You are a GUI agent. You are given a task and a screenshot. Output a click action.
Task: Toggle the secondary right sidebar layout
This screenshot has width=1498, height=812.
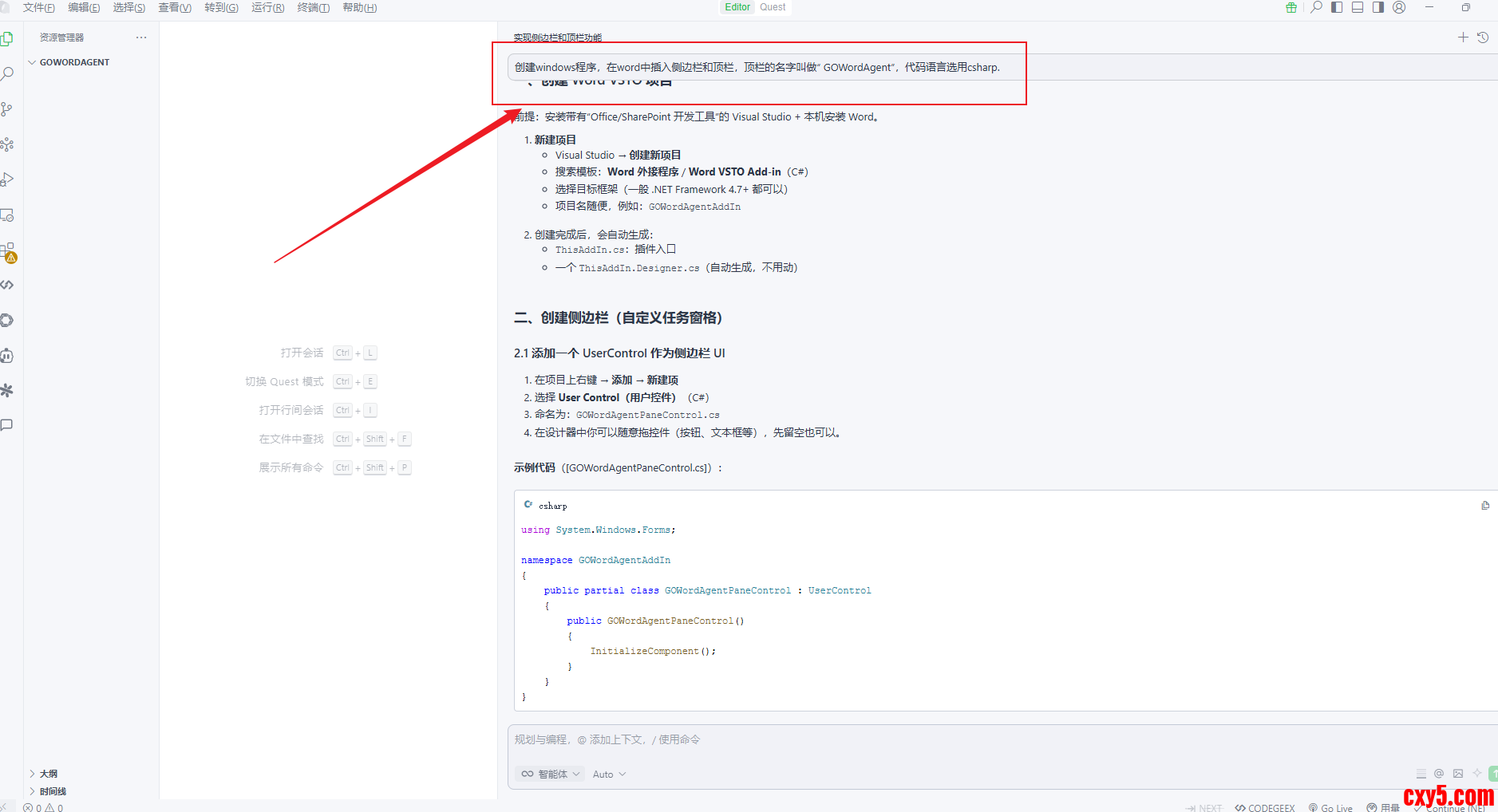(x=1378, y=7)
